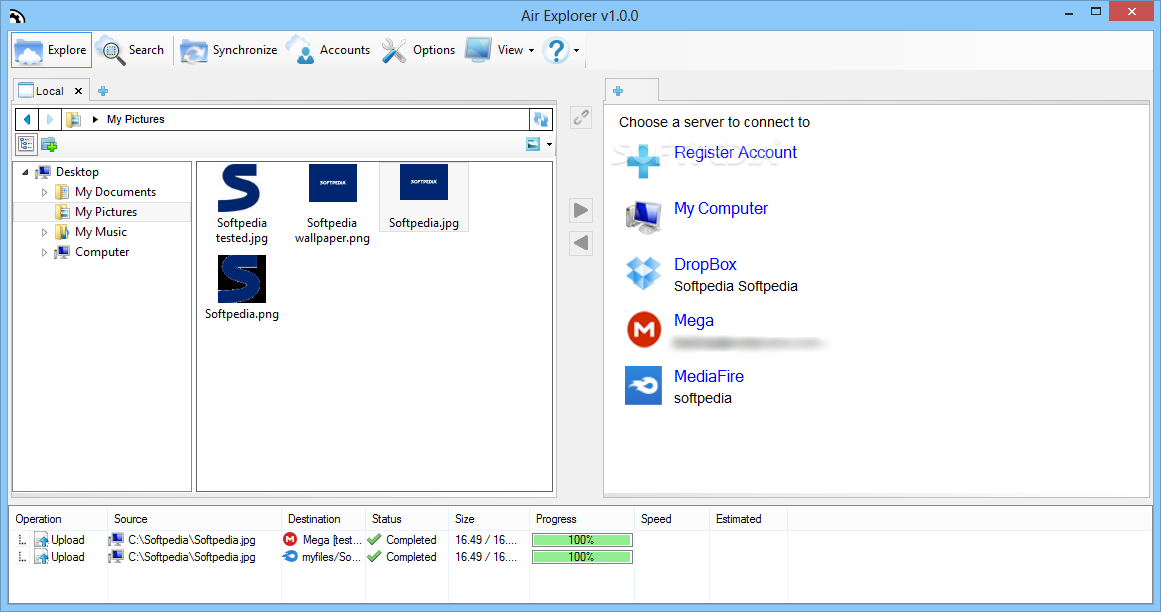Select the Upload row destined for Mega
The image size is (1161, 612).
(324, 540)
